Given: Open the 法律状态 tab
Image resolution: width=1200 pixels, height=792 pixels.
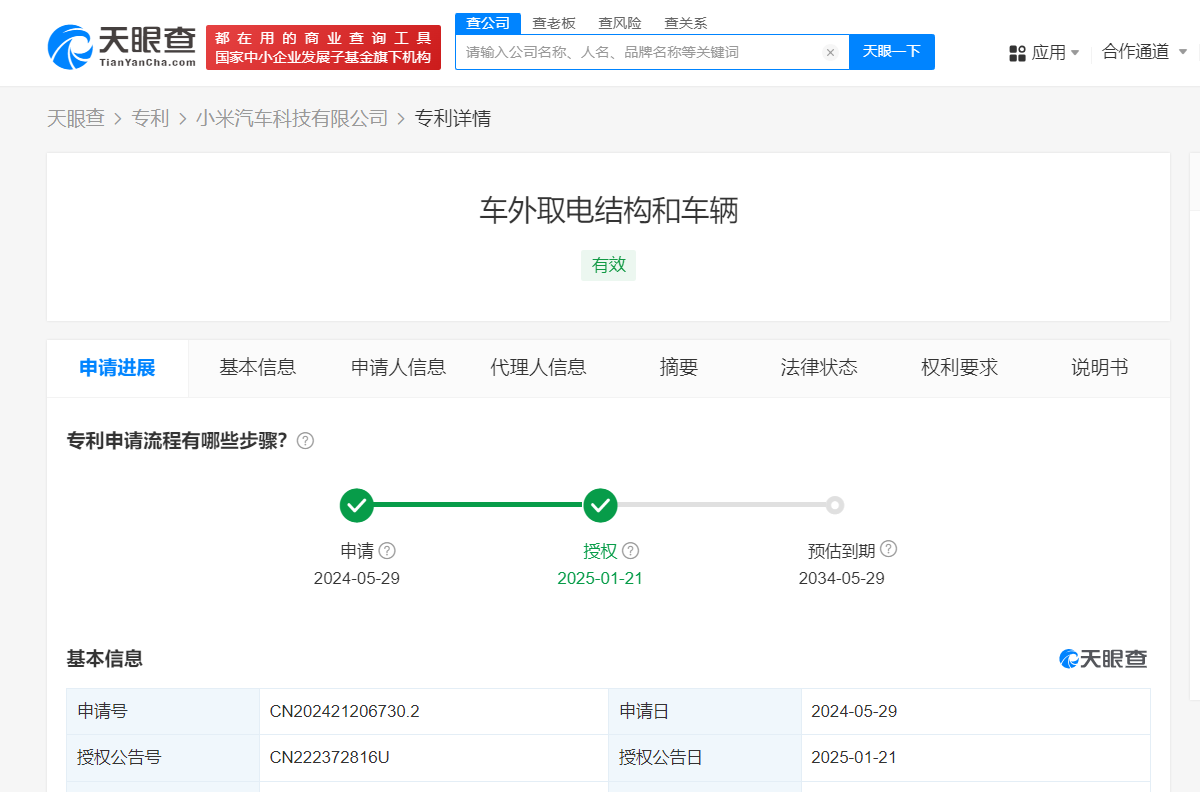Looking at the screenshot, I should pyautogui.click(x=819, y=368).
